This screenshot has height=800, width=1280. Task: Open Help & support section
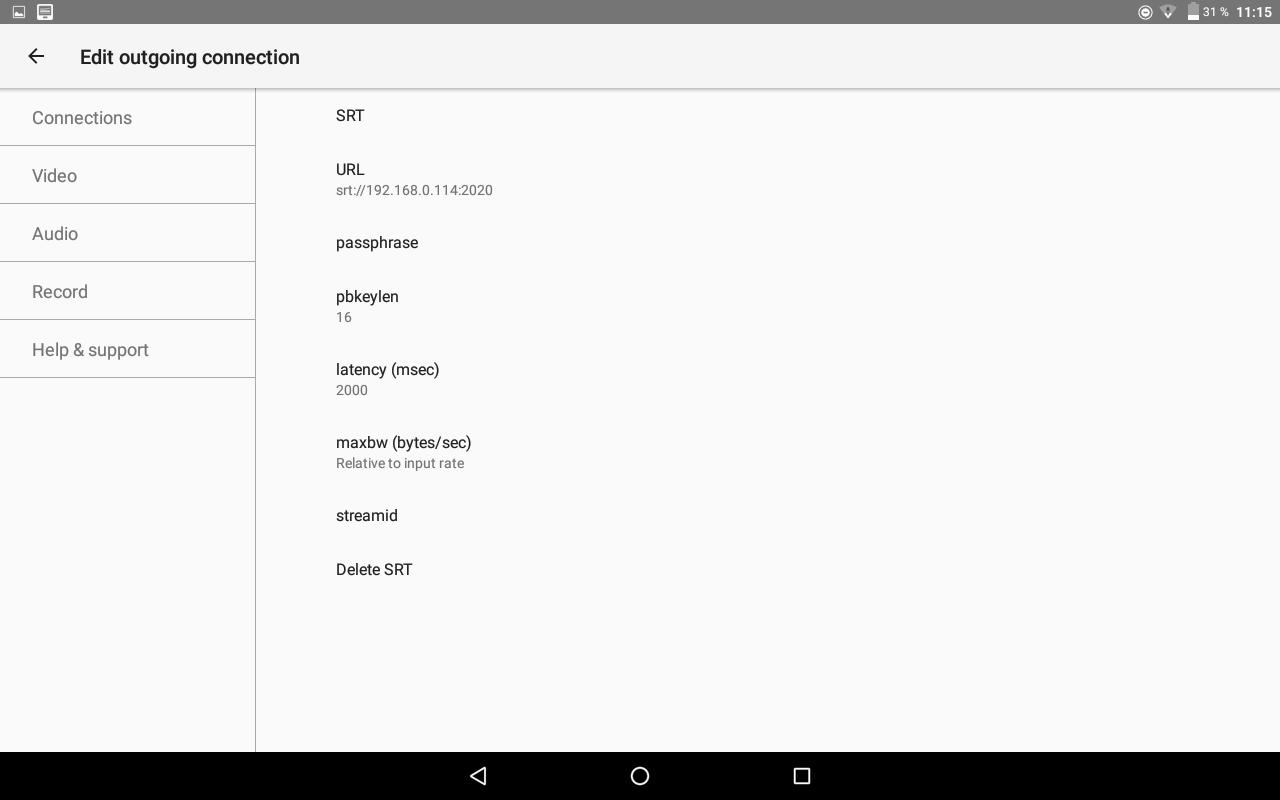128,350
